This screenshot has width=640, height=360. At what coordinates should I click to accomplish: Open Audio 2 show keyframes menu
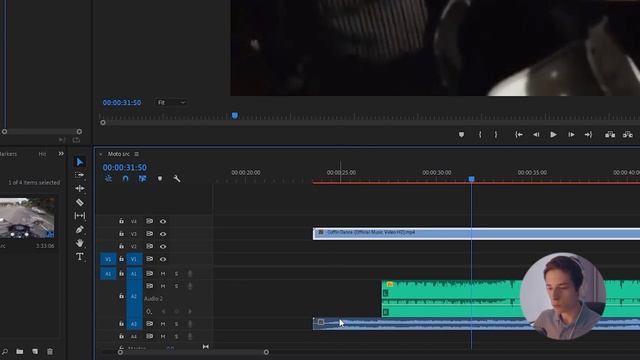[149, 311]
